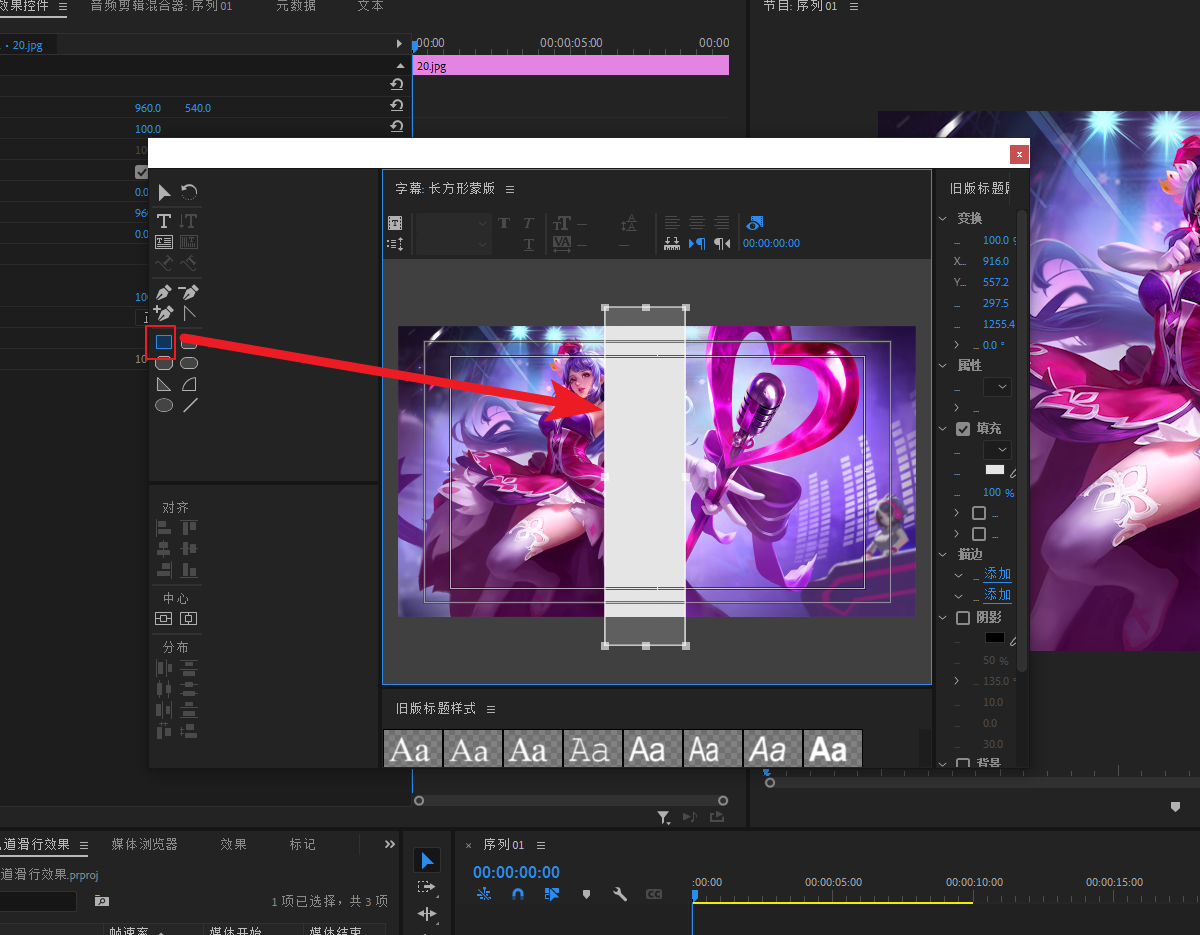Collapse the 描边 strokes section

pyautogui.click(x=943, y=554)
